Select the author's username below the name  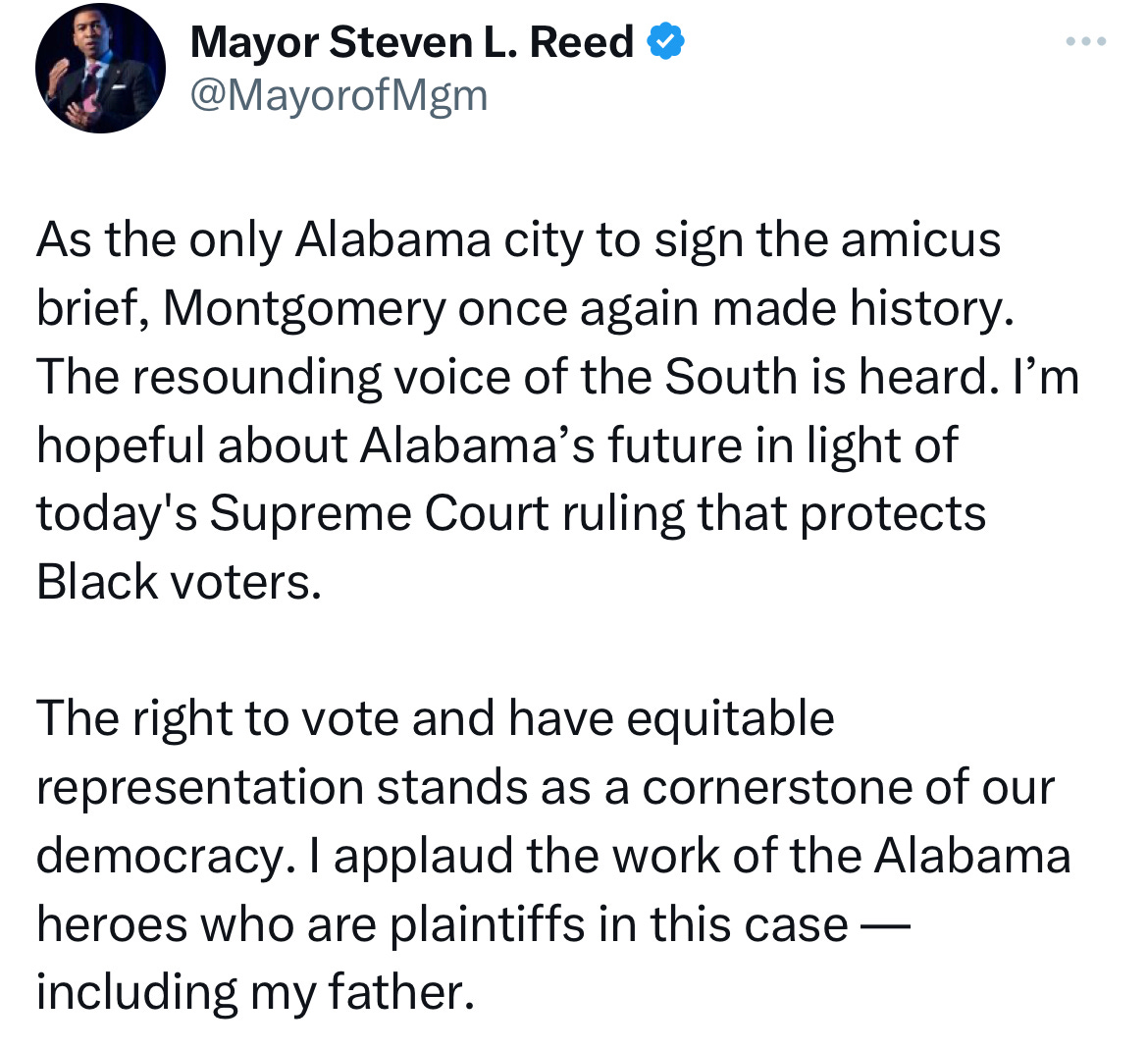(339, 94)
